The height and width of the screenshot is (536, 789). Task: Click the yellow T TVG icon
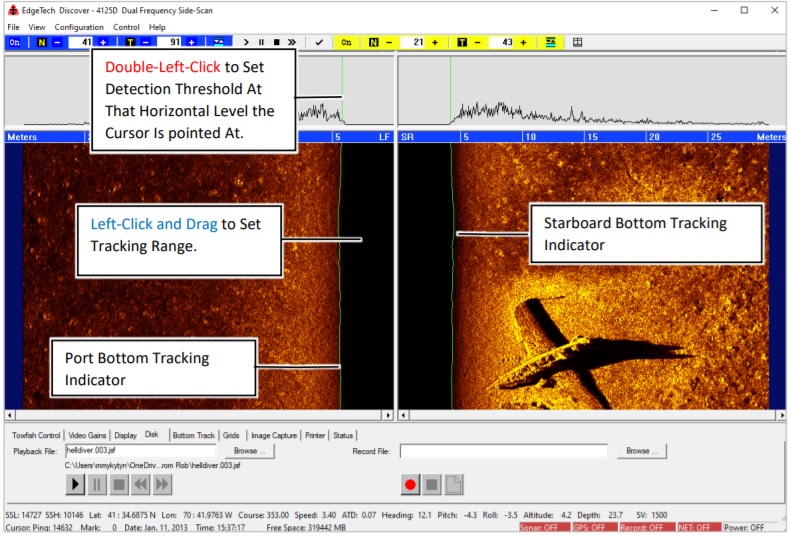click(462, 42)
